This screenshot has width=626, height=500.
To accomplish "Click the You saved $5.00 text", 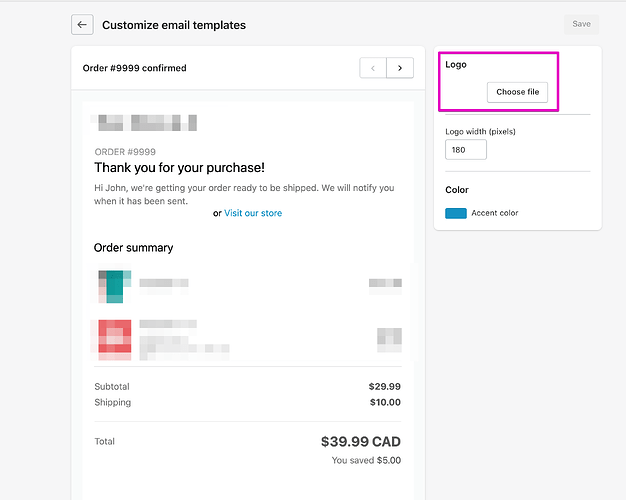I will tap(366, 461).
